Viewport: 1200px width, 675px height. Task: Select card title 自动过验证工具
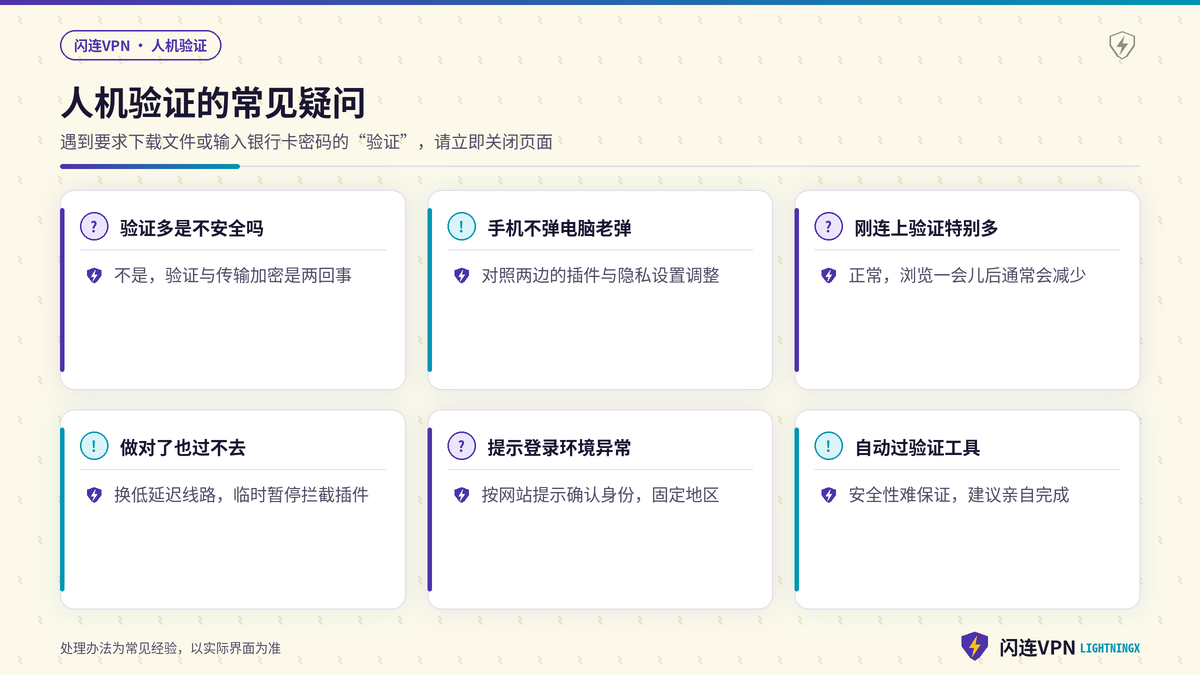coord(917,448)
